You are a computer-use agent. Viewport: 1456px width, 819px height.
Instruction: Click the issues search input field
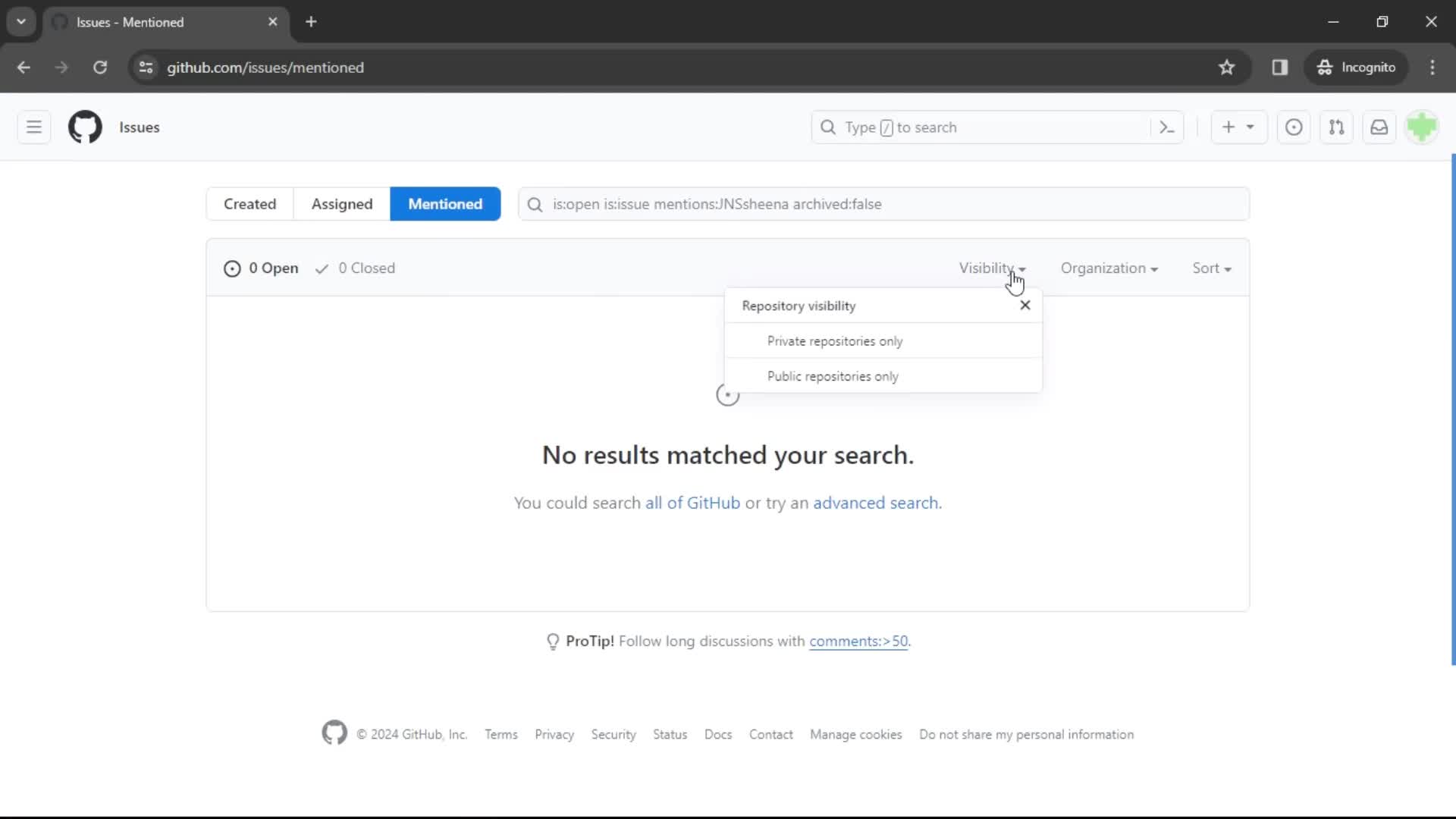885,204
